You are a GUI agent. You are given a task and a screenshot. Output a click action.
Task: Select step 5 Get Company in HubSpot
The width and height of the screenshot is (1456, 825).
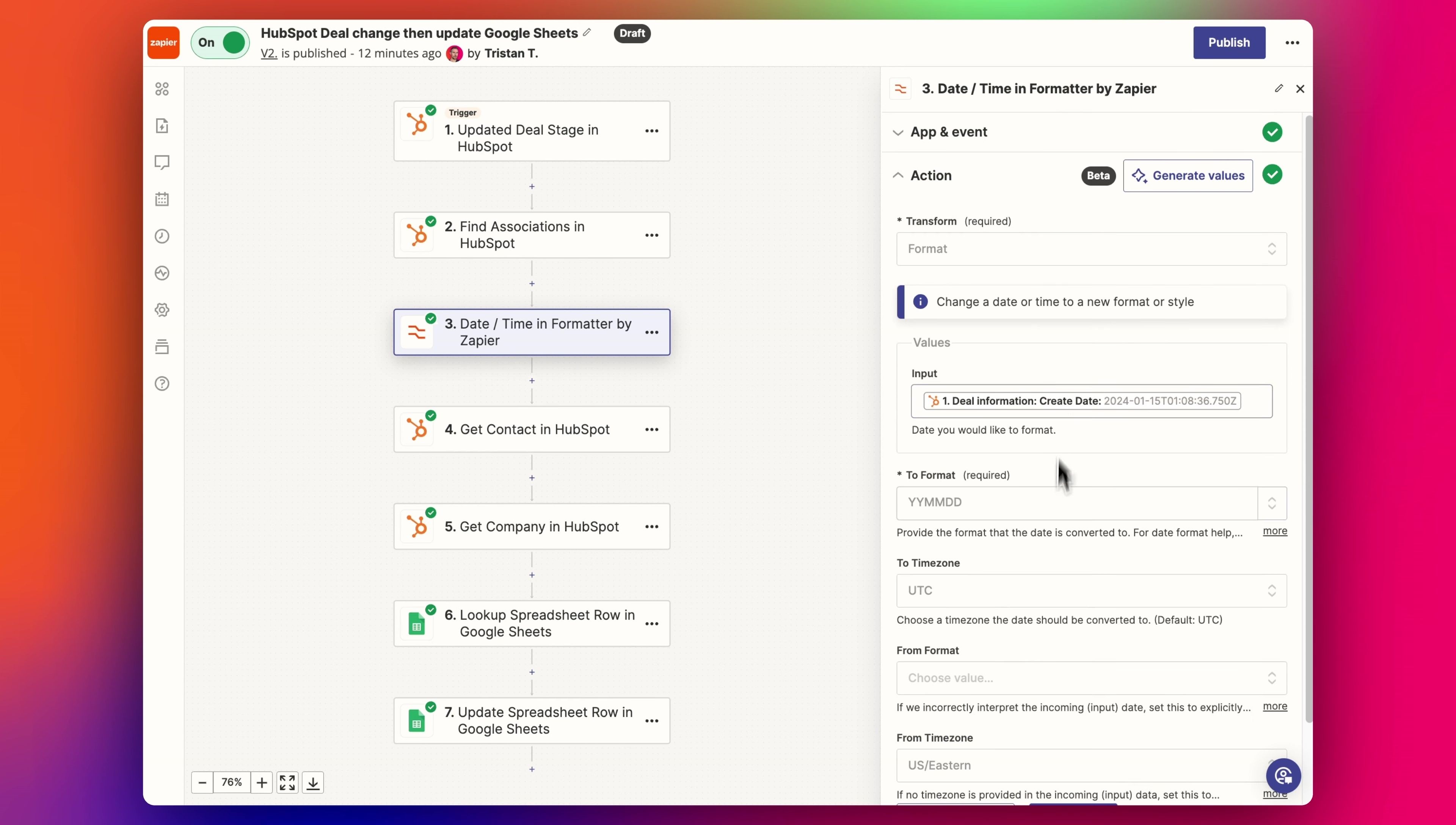[x=532, y=526]
